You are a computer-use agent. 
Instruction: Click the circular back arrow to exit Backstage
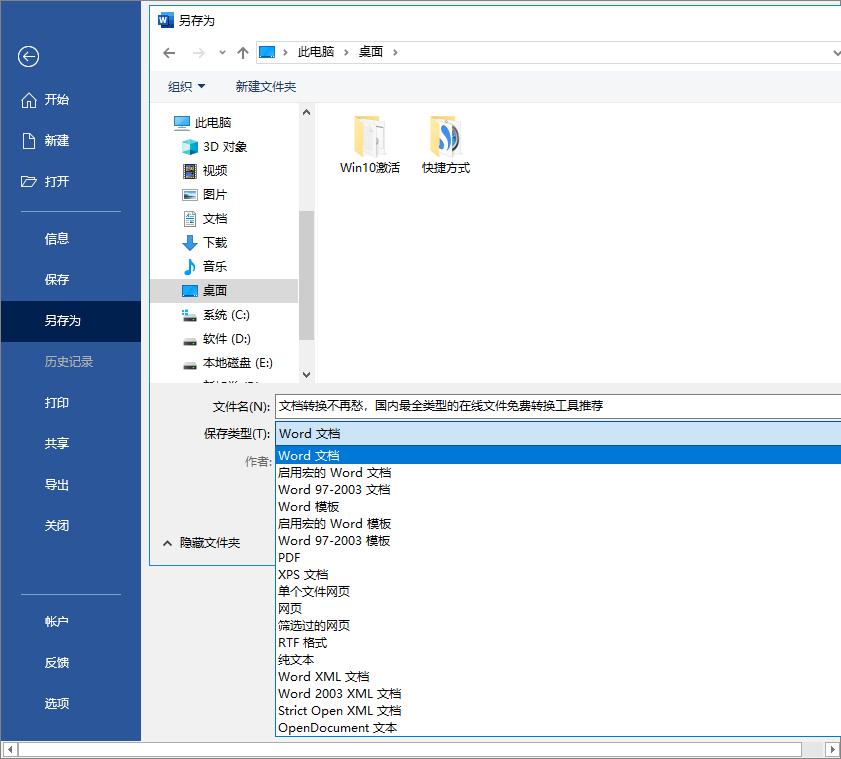coord(29,57)
